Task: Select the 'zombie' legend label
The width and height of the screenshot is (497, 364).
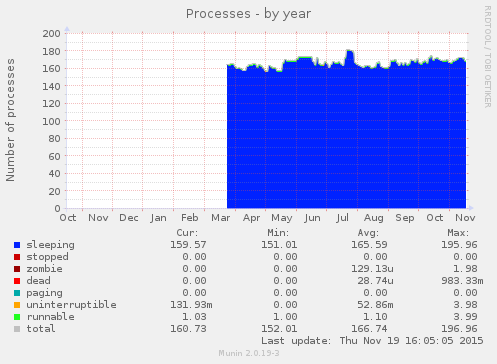Action: 44,269
